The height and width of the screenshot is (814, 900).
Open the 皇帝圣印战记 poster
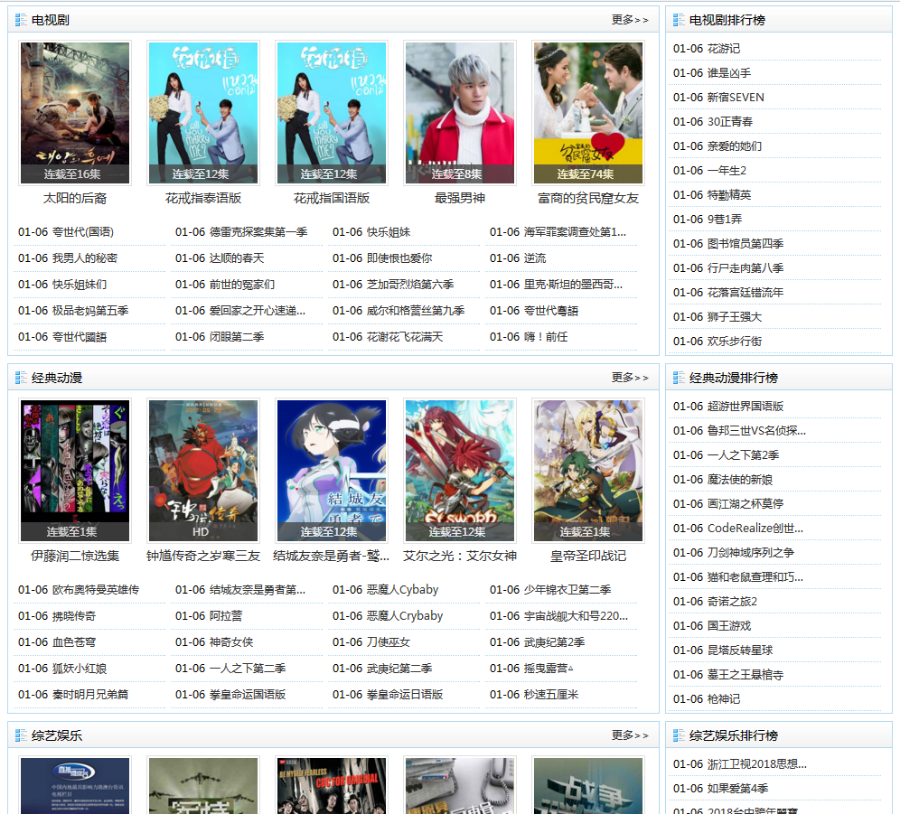pos(587,468)
